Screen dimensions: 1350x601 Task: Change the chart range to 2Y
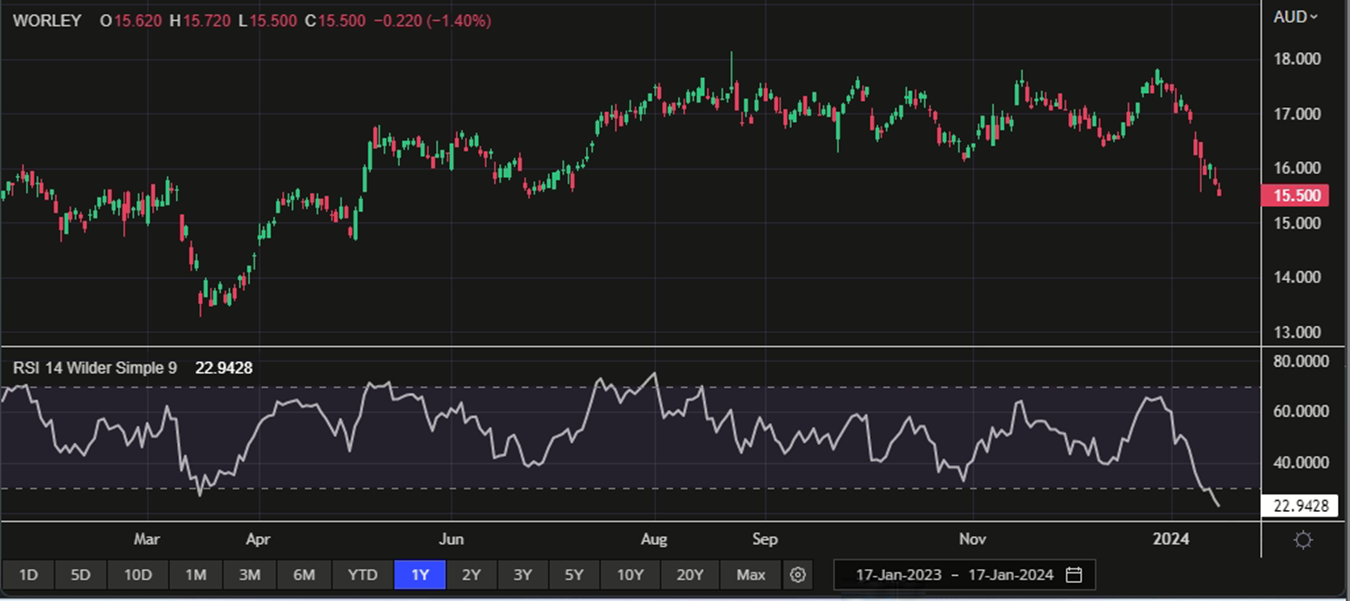tap(471, 575)
